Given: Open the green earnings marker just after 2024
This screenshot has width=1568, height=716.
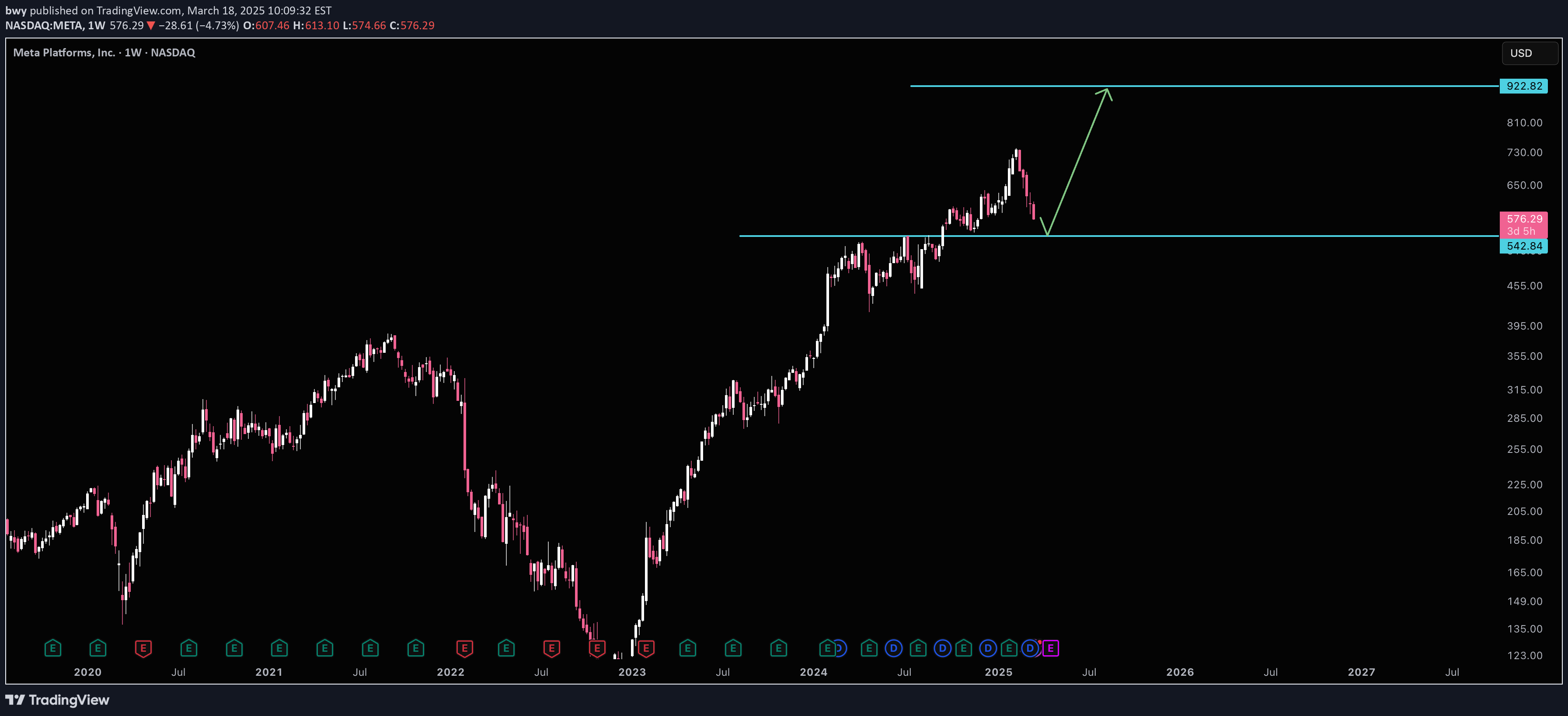Looking at the screenshot, I should coord(827,649).
